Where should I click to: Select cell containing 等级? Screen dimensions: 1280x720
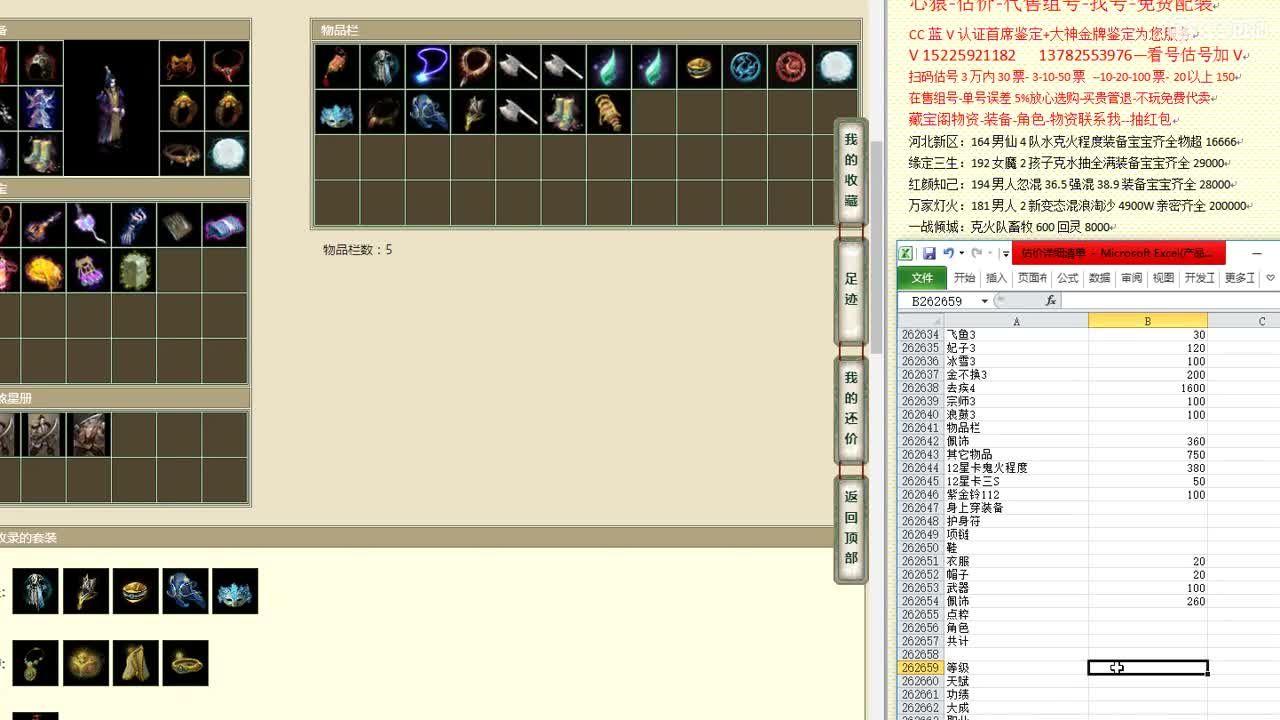click(x=1016, y=668)
